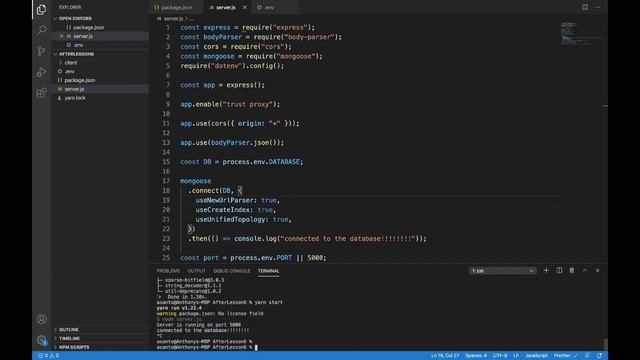Viewport: 640px width, 360px height.
Task: Open notifications bell in status bar
Action: [x=600, y=356]
